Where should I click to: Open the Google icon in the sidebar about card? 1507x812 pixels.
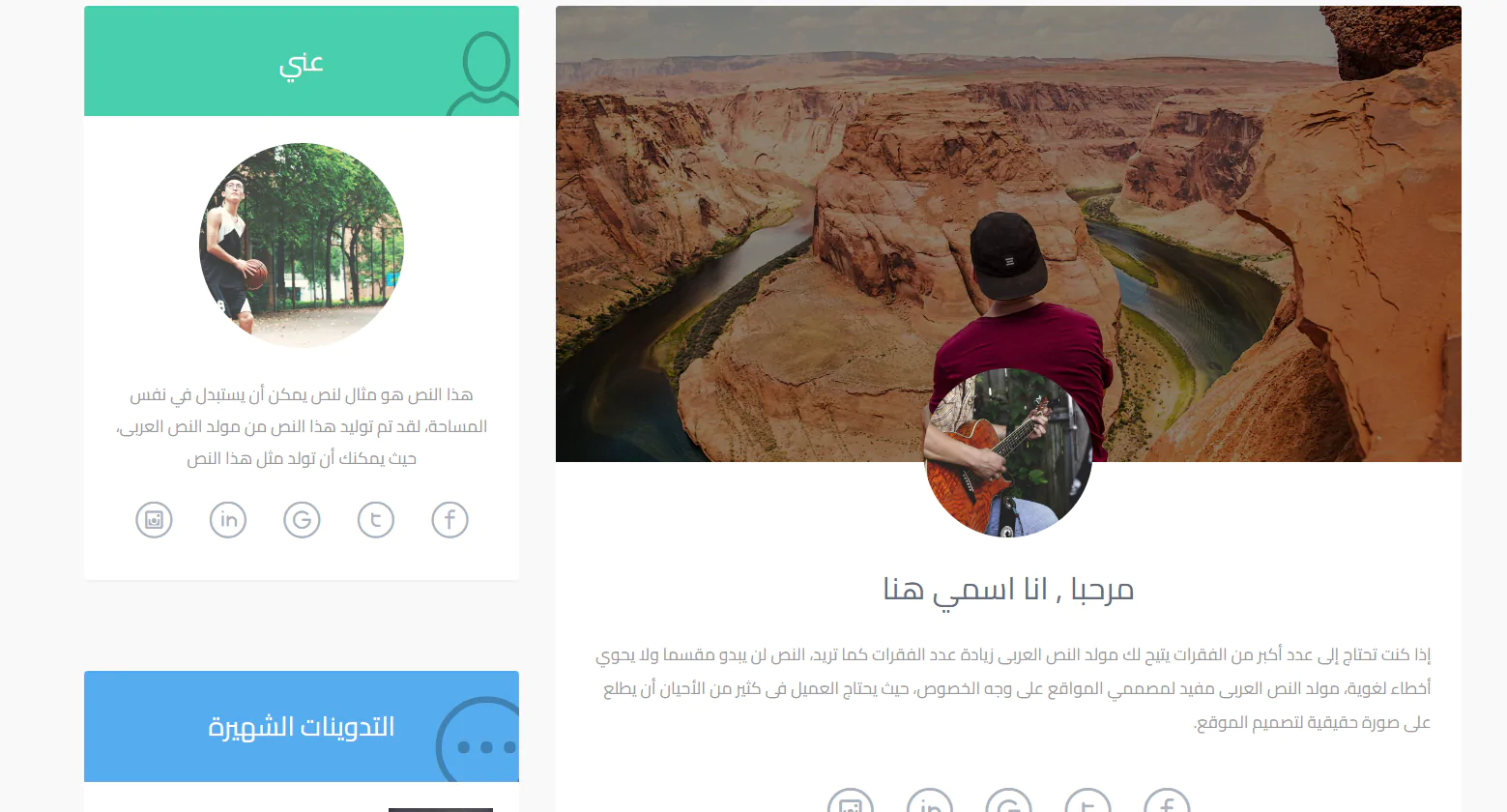[x=302, y=520]
